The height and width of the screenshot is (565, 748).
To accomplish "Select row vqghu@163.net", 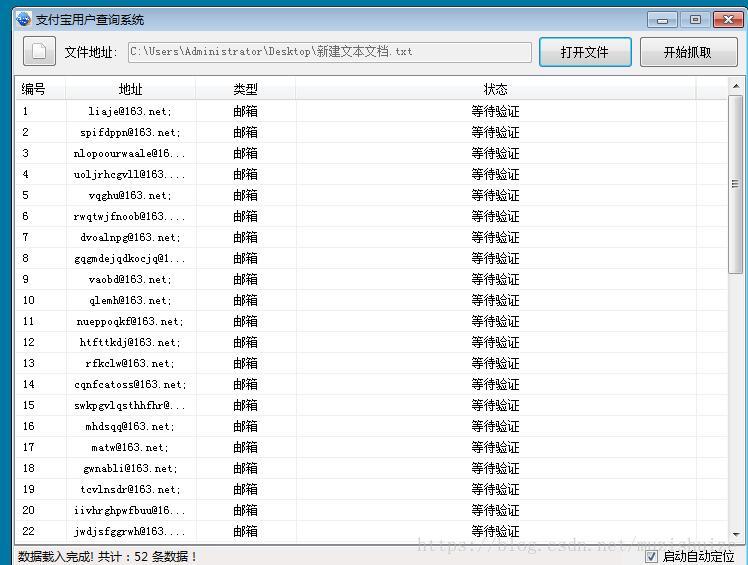I will 372,195.
